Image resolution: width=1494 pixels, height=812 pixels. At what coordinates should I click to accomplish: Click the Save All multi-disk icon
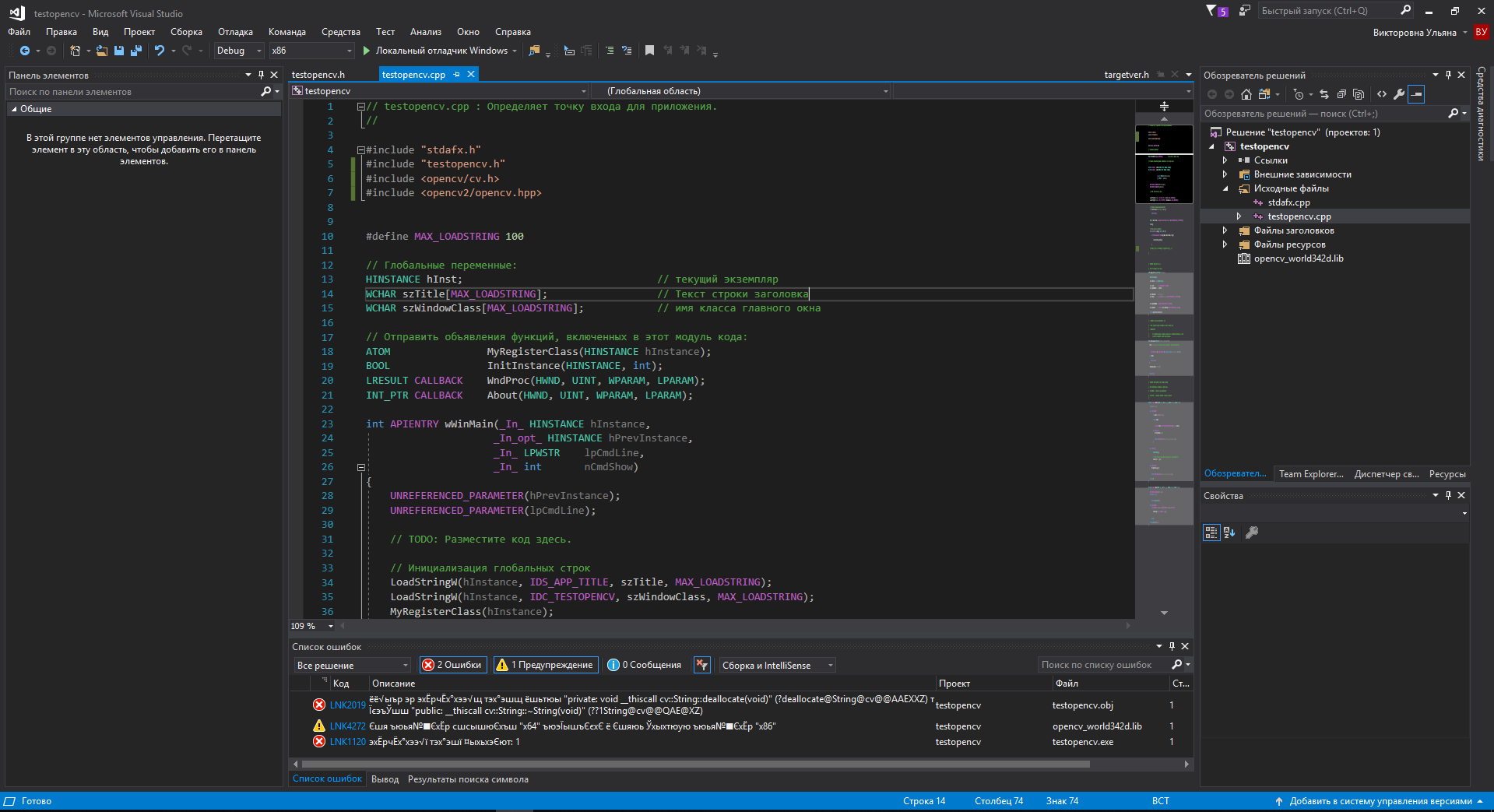[136, 51]
